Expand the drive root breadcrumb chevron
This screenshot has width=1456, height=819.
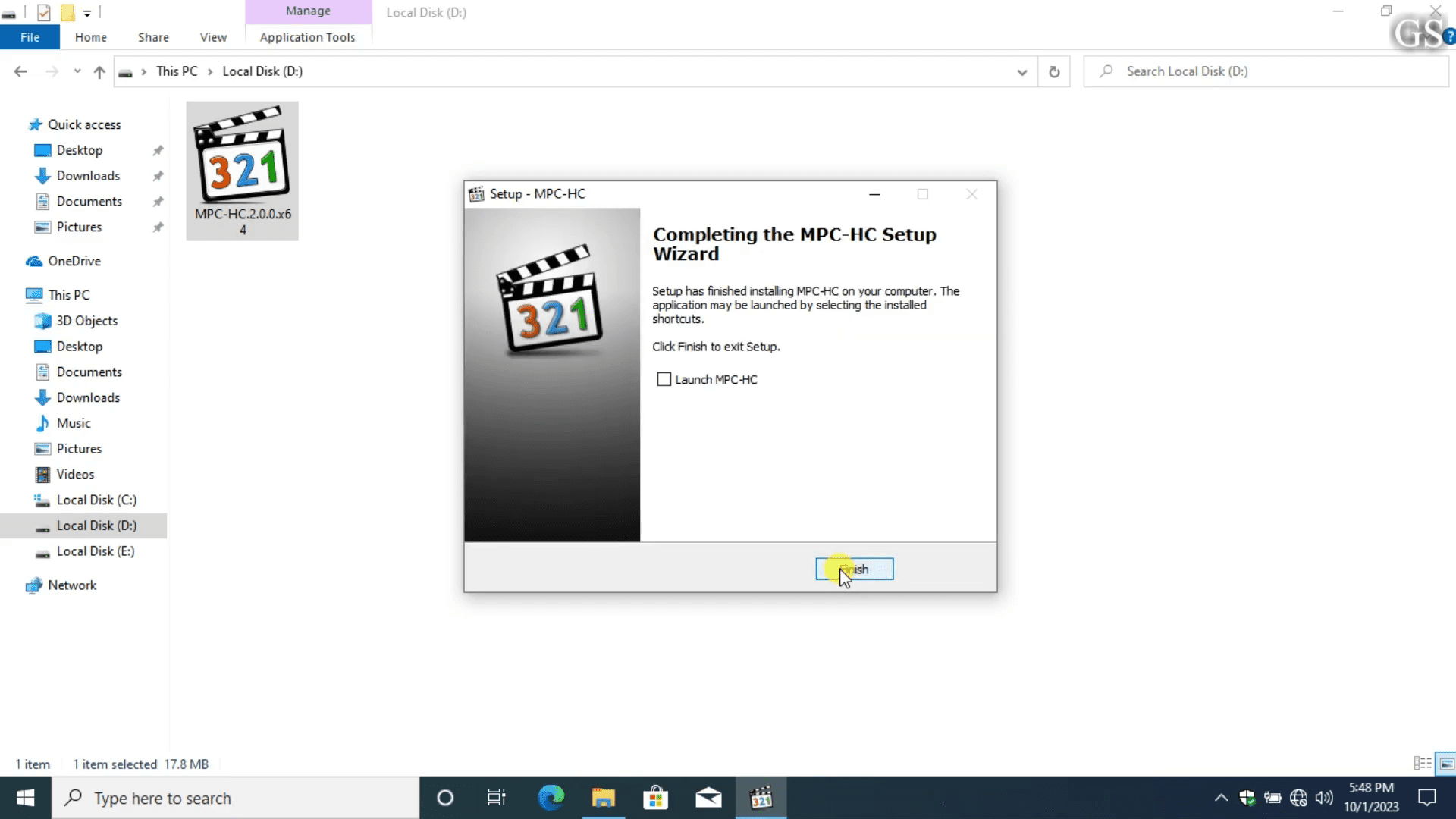click(x=143, y=71)
